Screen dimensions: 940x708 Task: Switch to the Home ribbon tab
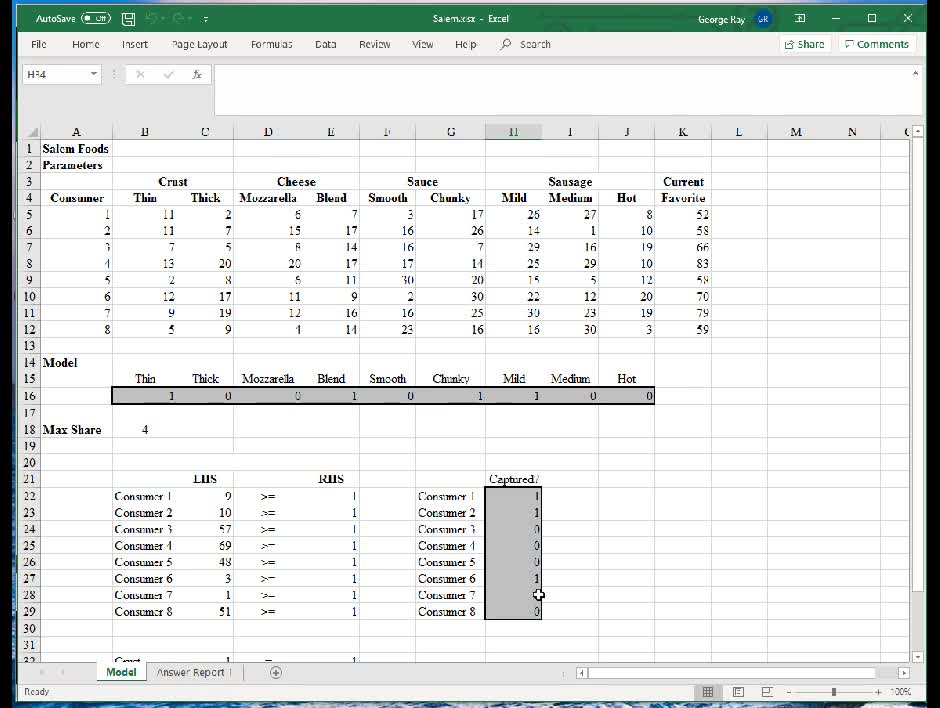[x=86, y=44]
